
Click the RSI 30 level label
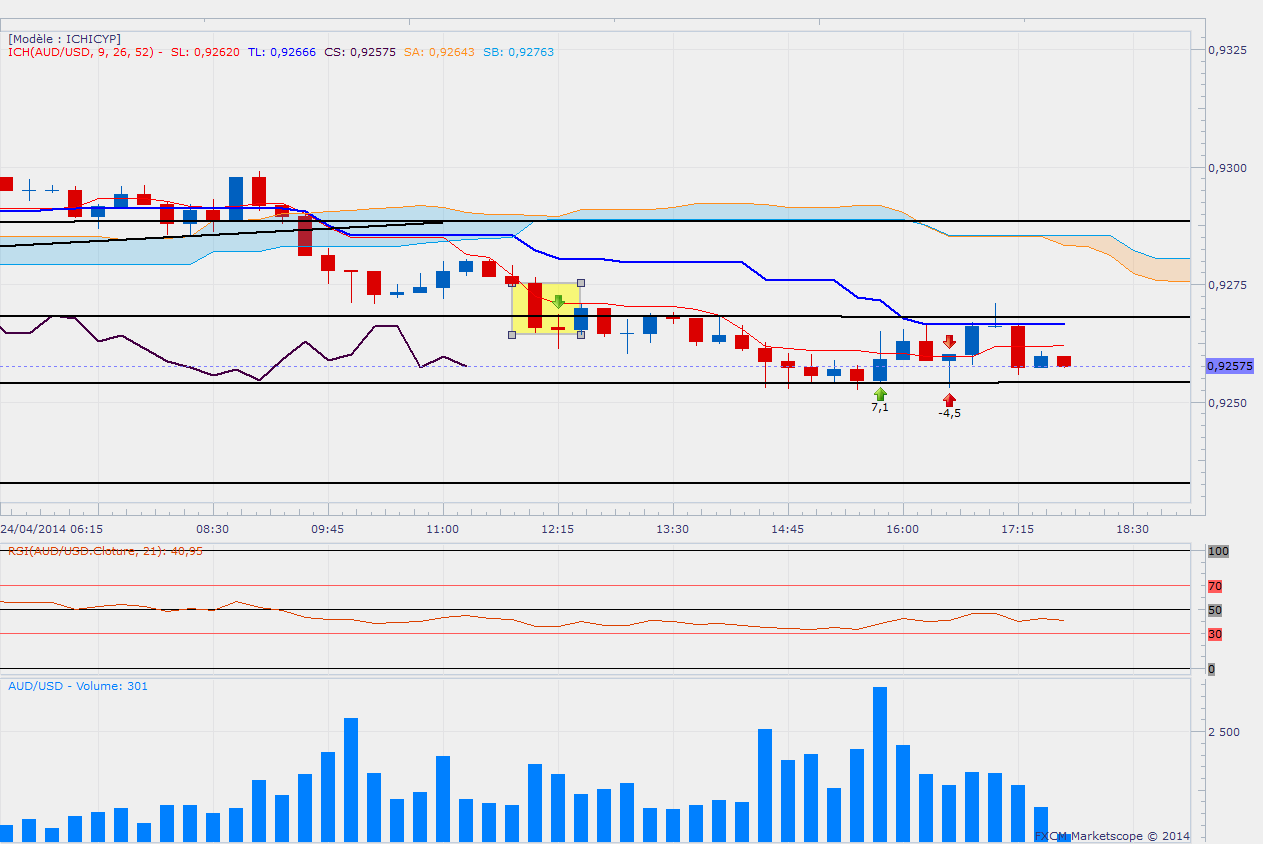click(x=1215, y=634)
